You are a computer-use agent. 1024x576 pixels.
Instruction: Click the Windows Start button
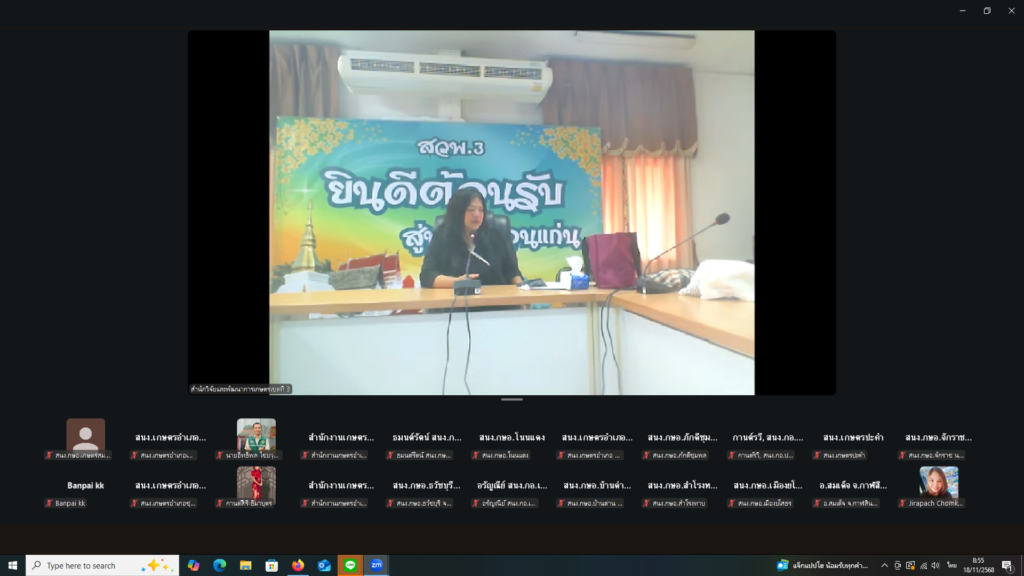click(12, 565)
